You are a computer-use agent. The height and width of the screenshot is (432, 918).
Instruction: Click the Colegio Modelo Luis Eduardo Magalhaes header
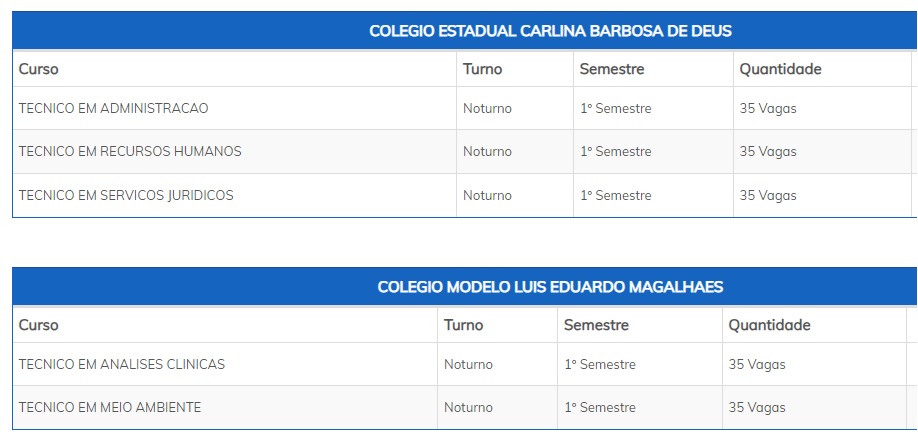coord(550,287)
